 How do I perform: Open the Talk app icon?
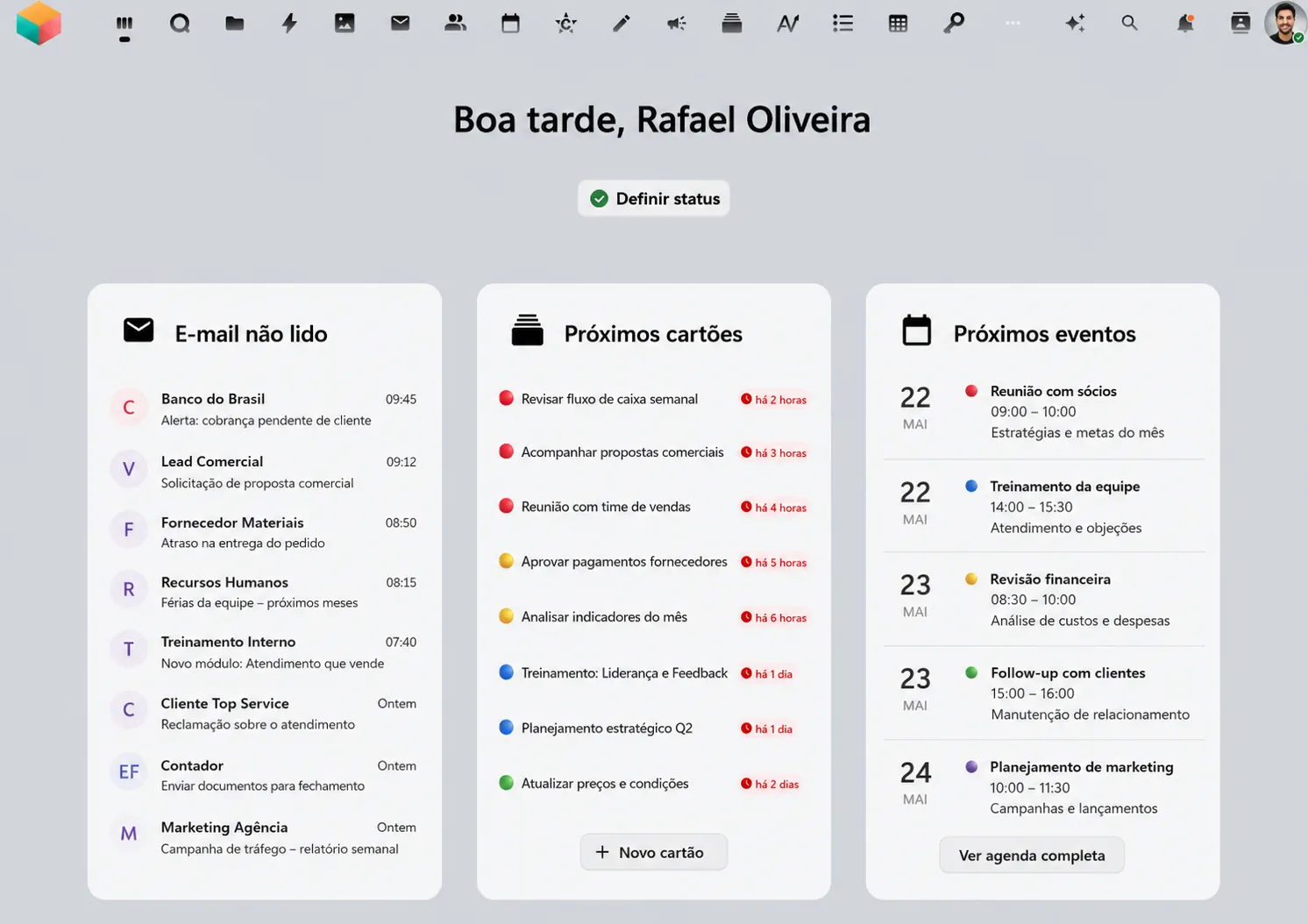pyautogui.click(x=180, y=24)
